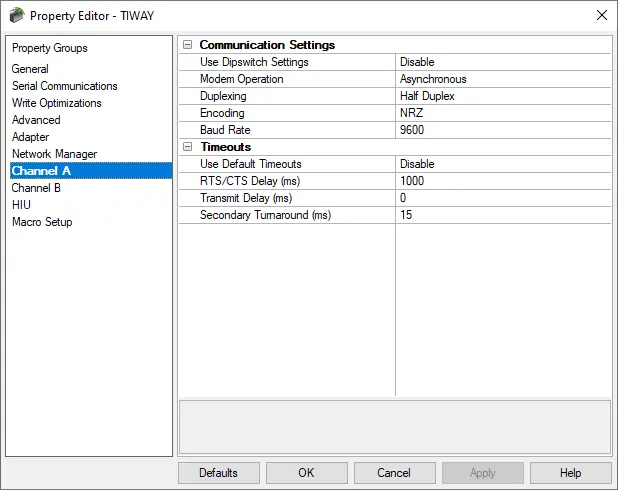This screenshot has width=618, height=490.
Task: Open Help for the property editor
Action: pos(571,473)
